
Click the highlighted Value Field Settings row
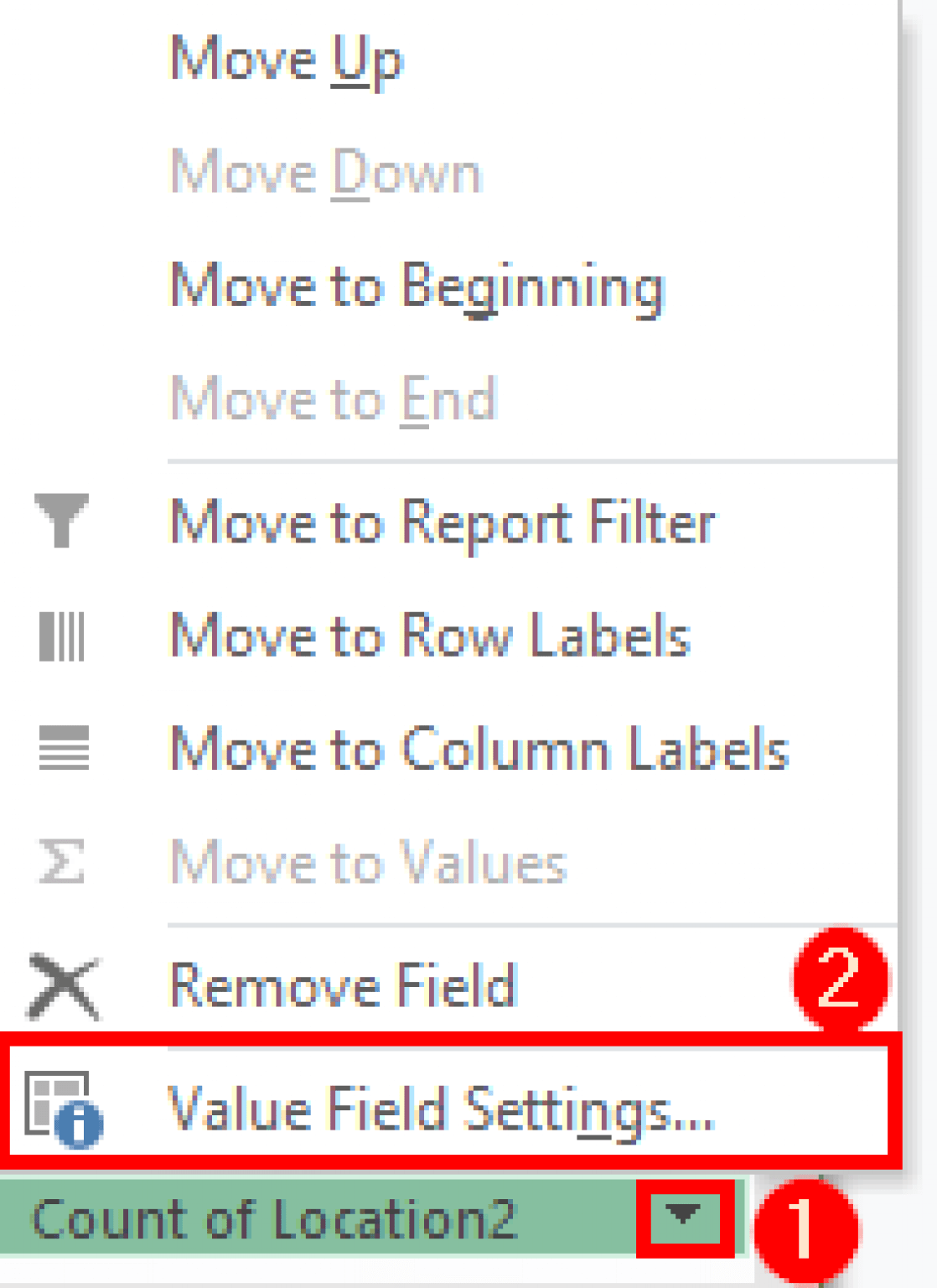pos(440,1109)
